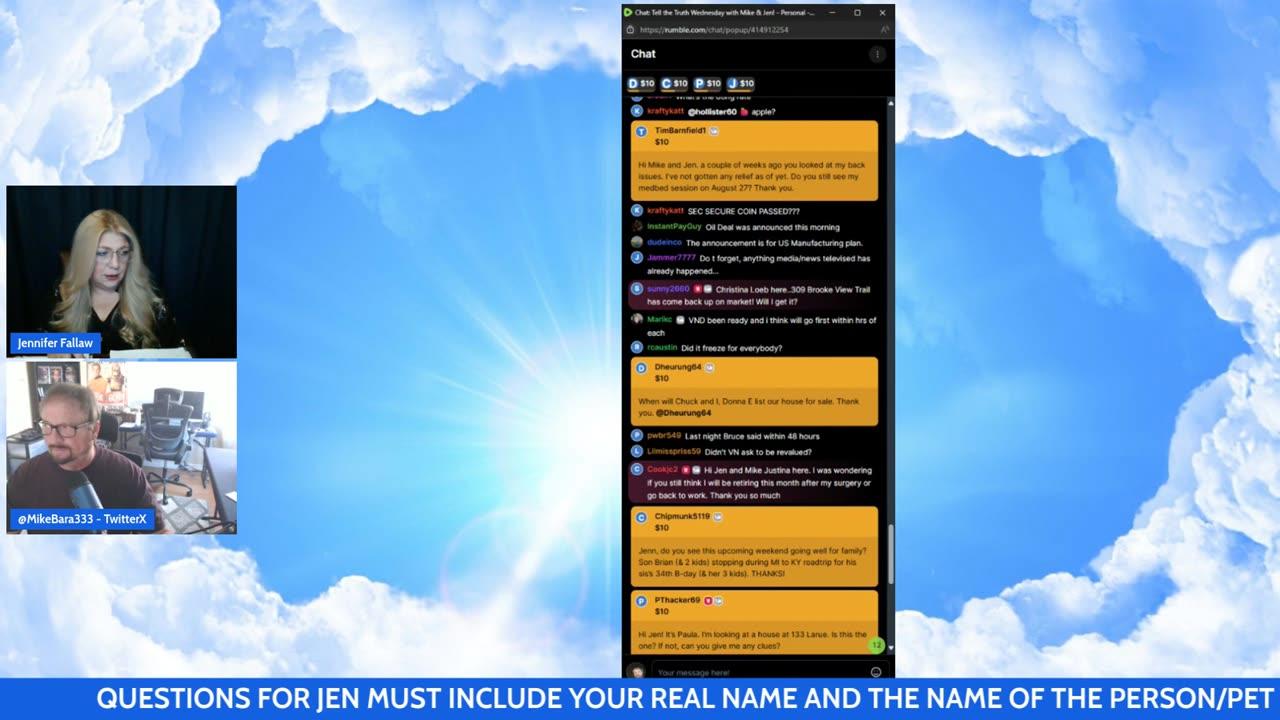Click Cookjc2 username

point(663,470)
